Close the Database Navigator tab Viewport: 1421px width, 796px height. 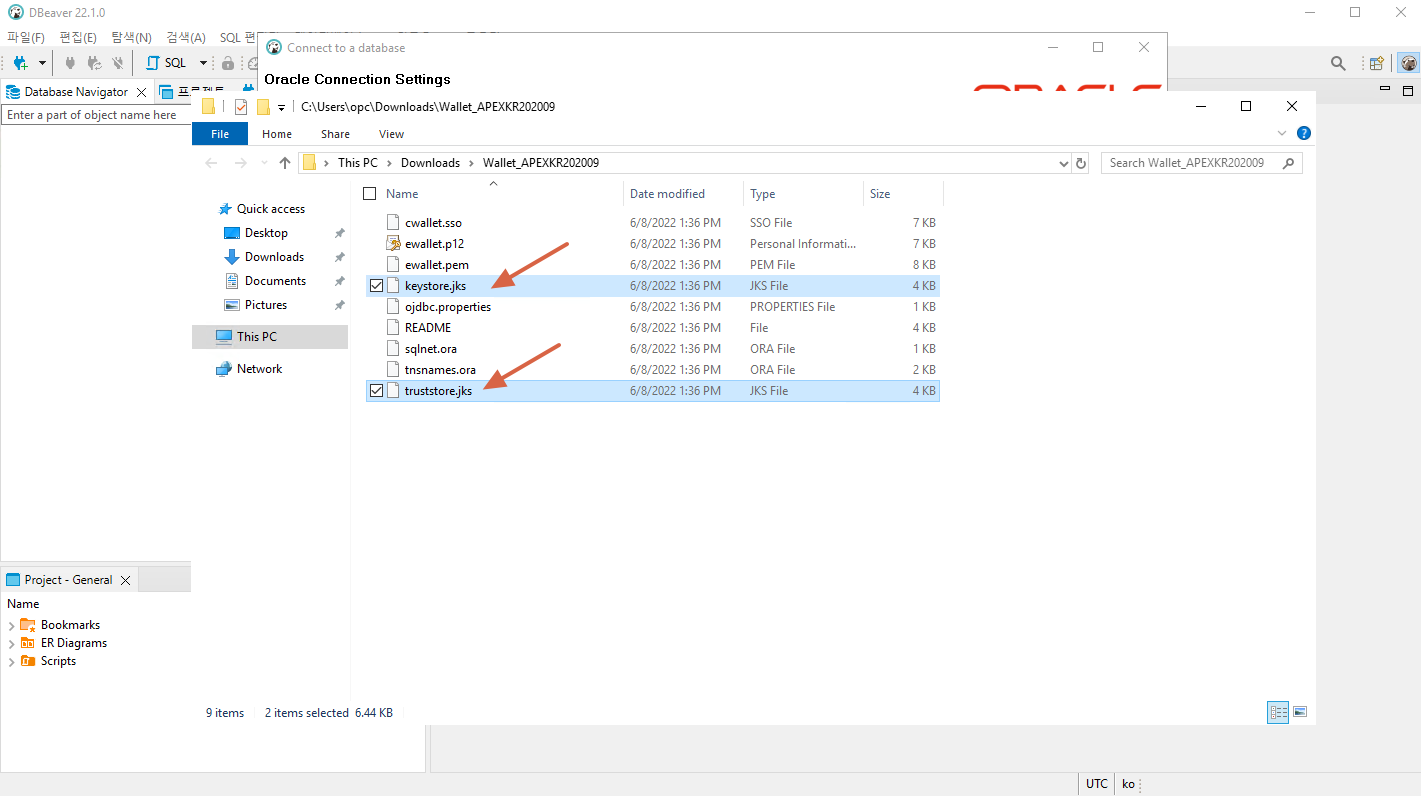click(141, 92)
